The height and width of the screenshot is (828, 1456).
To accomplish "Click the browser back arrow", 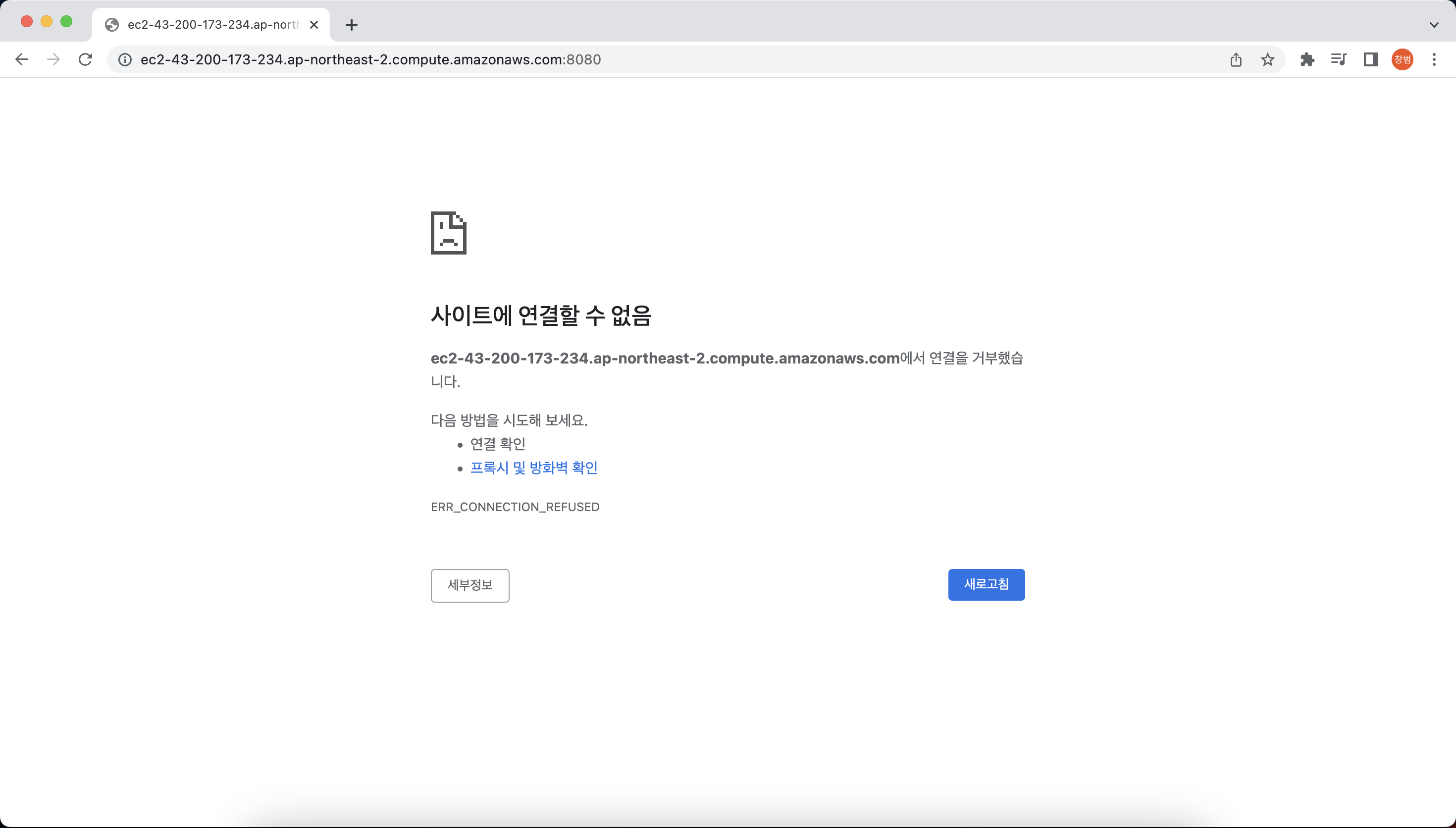I will tap(22, 60).
